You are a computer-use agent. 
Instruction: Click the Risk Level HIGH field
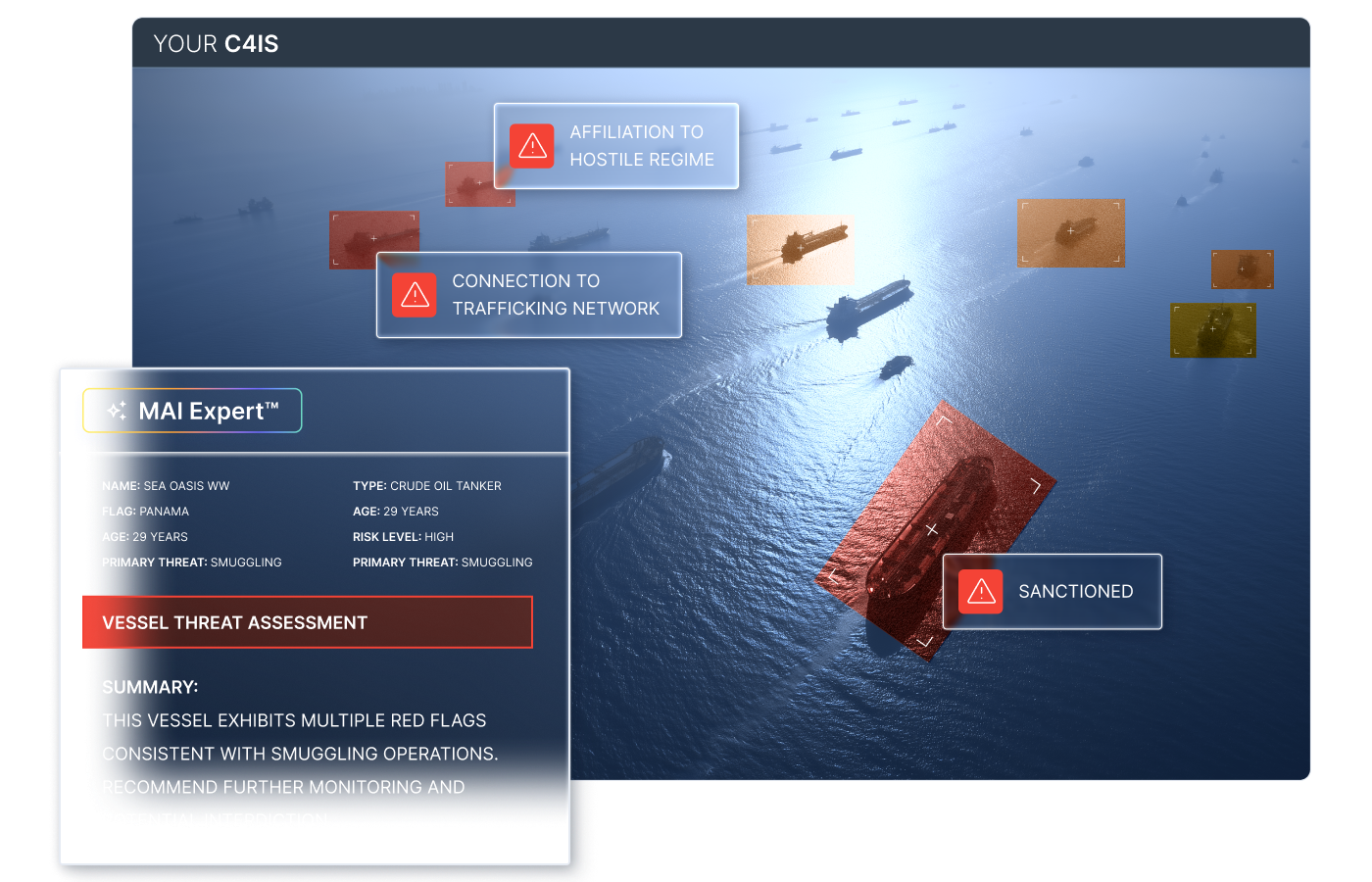point(403,537)
